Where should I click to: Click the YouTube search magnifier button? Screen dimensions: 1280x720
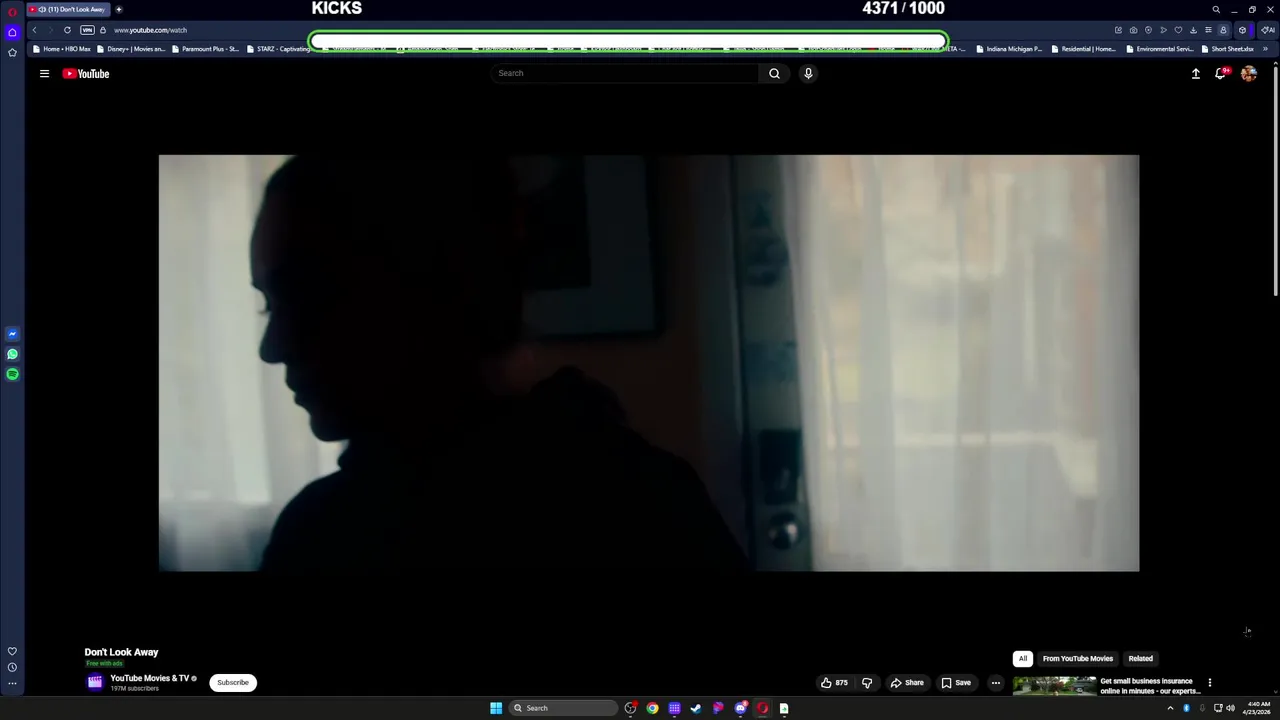click(774, 73)
